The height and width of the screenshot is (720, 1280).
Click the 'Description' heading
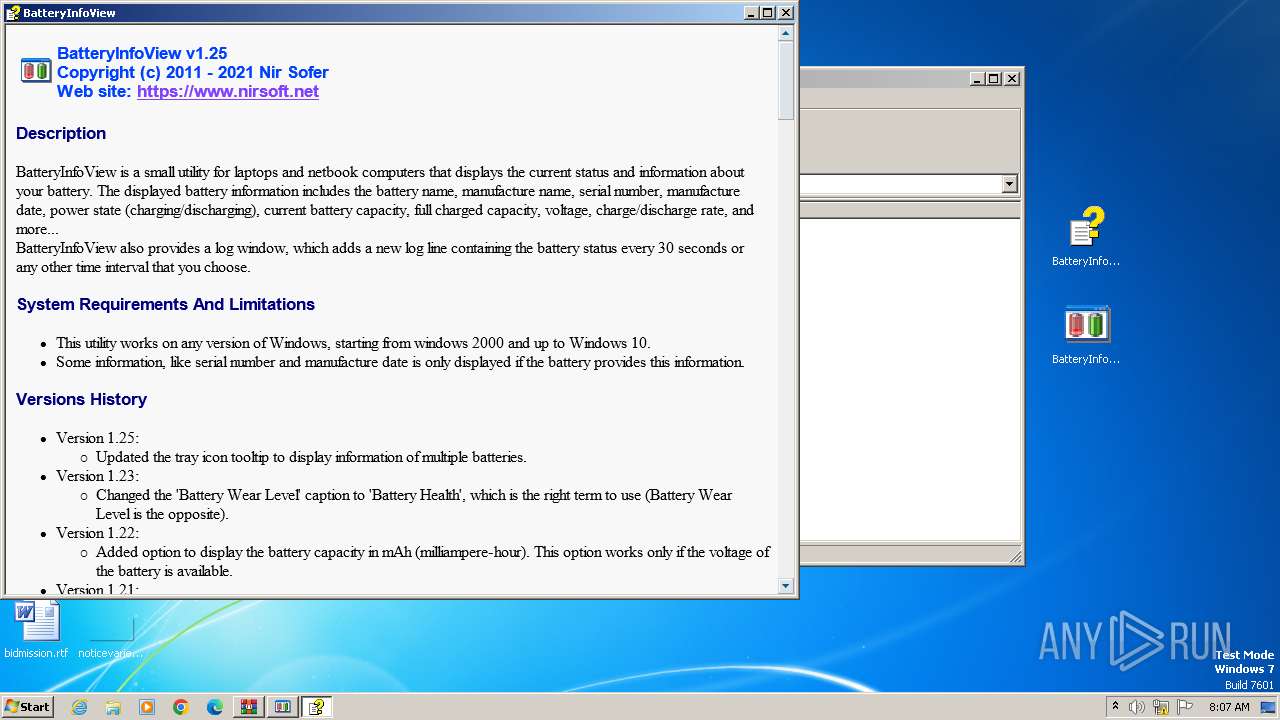tap(61, 133)
